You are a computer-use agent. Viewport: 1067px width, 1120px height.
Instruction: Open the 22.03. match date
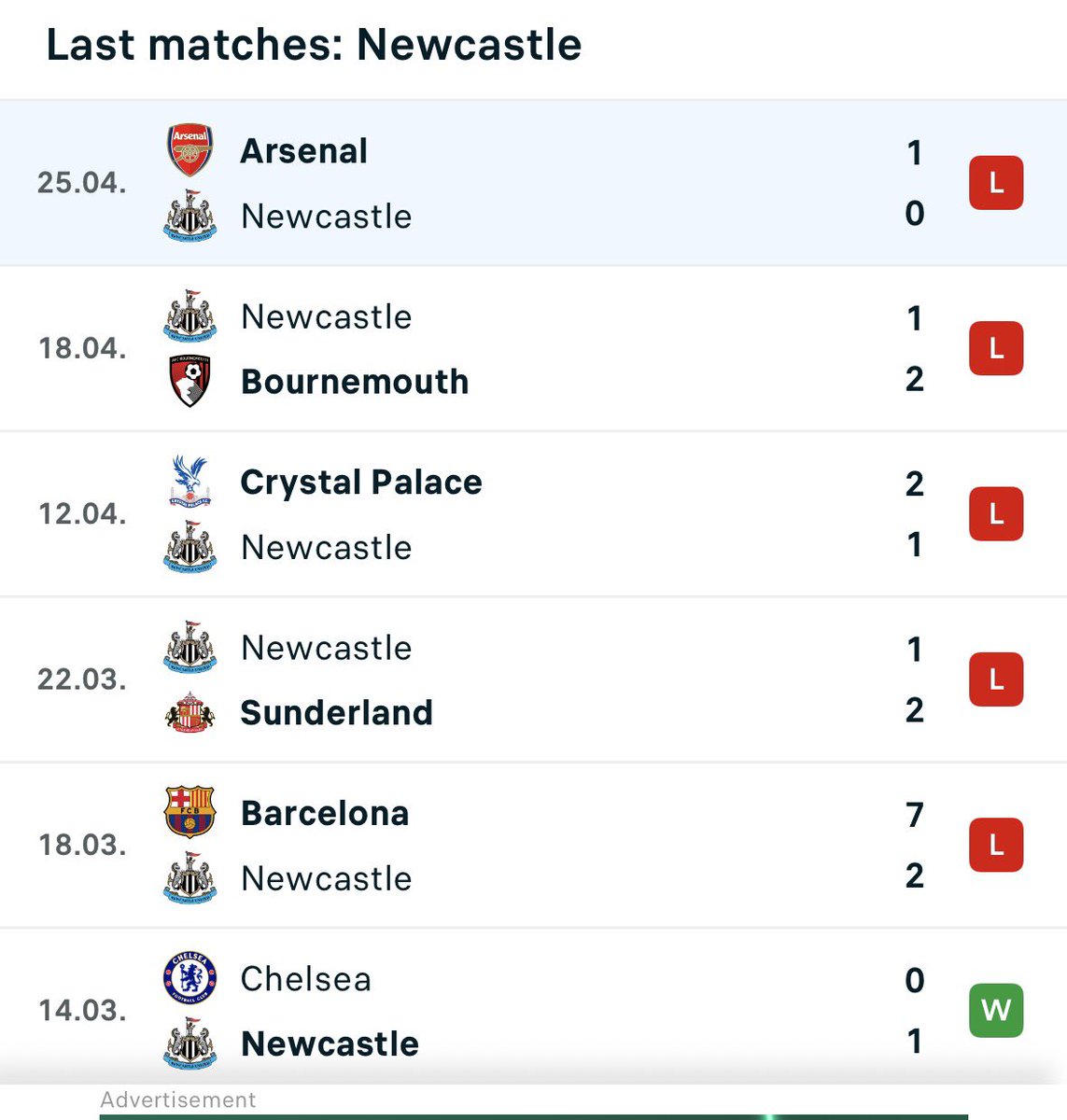[82, 679]
